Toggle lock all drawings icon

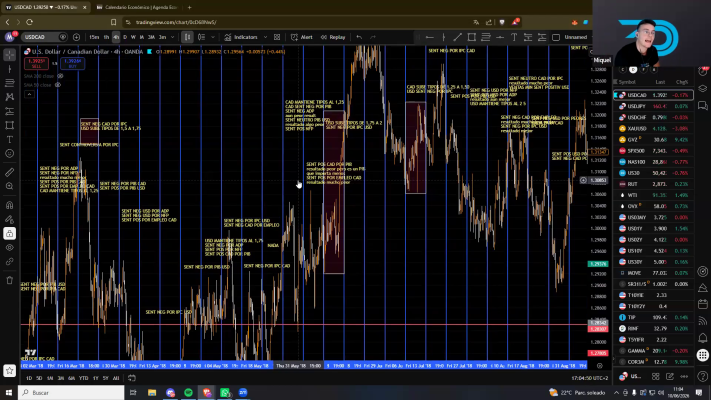pos(10,234)
